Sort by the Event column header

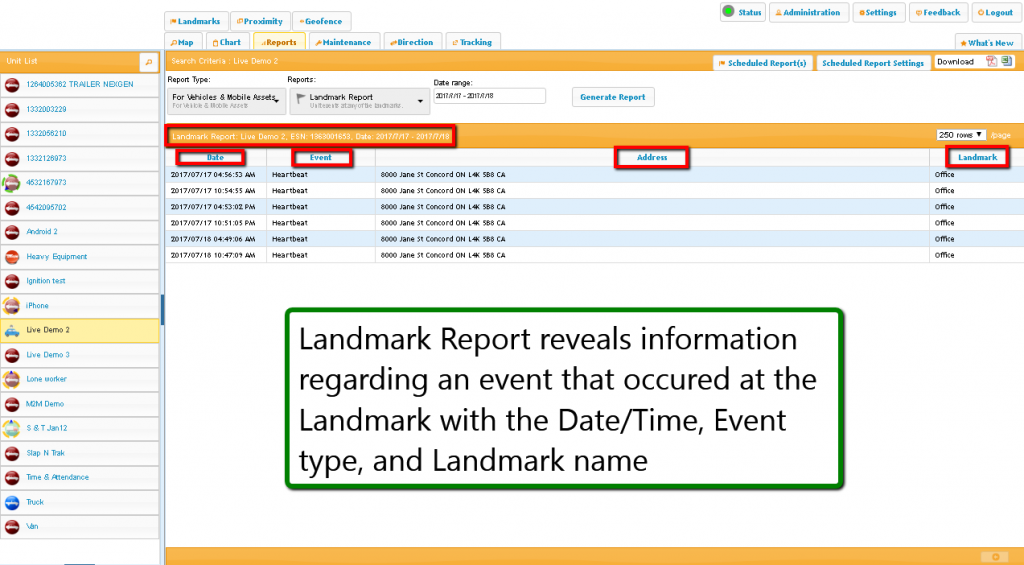(321, 157)
